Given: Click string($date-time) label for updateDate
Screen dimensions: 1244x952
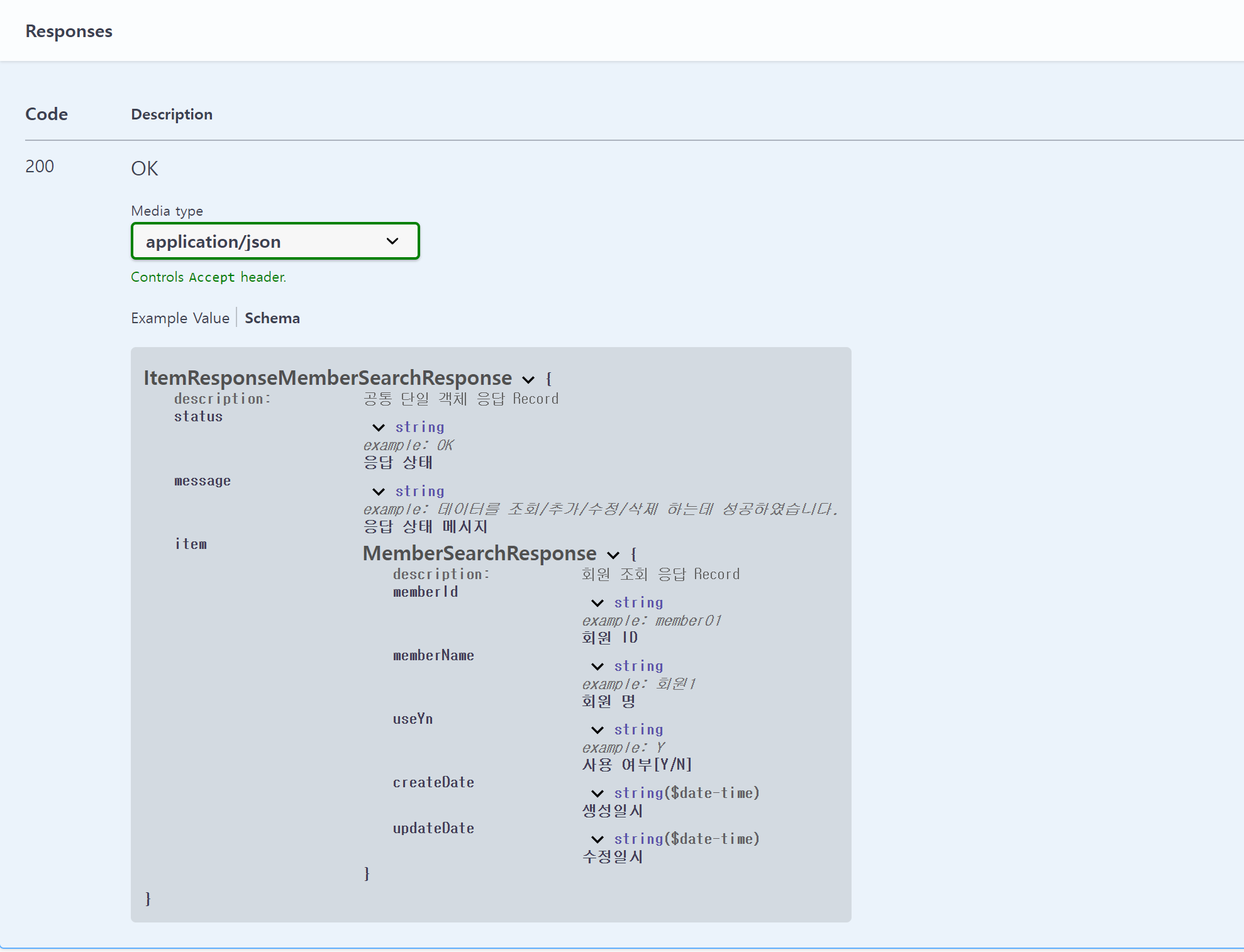Looking at the screenshot, I should (x=686, y=839).
